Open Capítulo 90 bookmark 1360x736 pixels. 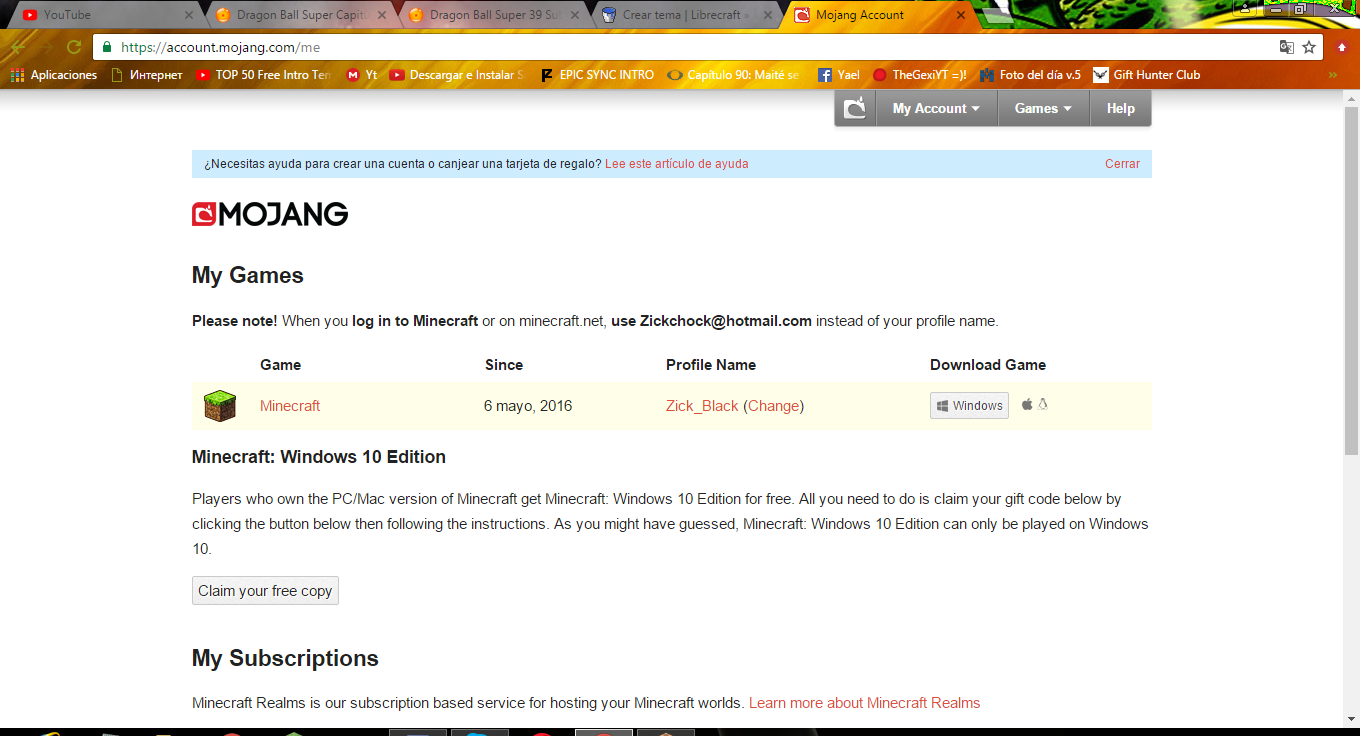(x=734, y=75)
